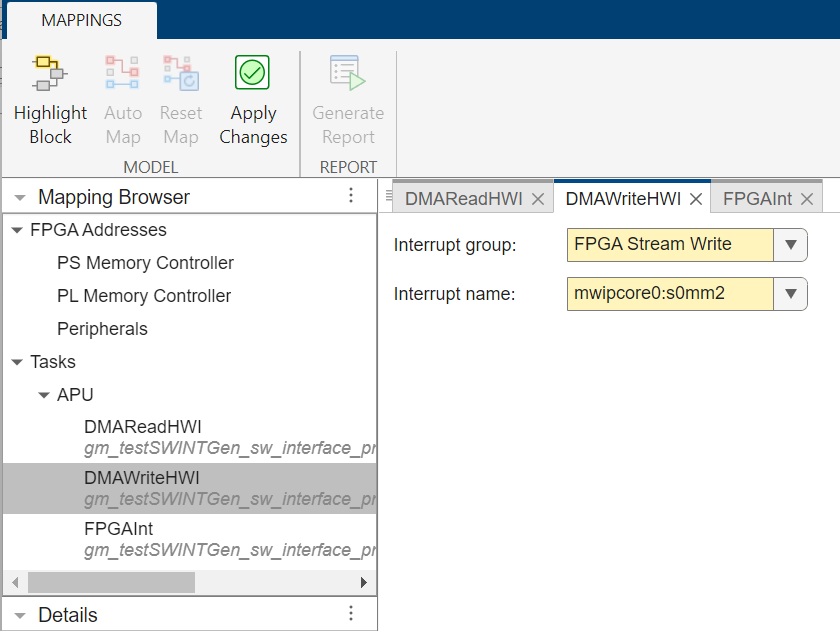
Task: Open Details panel three-dot options menu
Action: [x=351, y=614]
